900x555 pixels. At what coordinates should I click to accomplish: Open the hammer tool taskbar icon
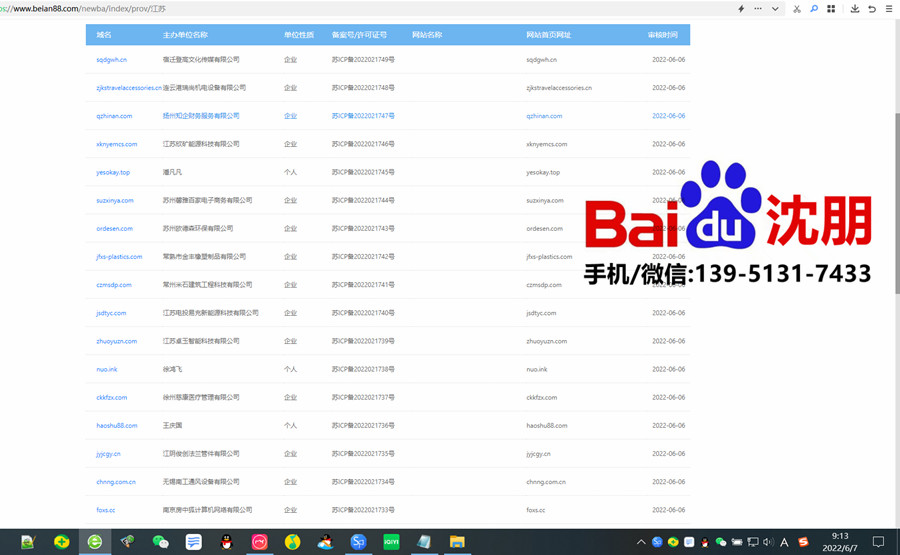[x=127, y=542]
